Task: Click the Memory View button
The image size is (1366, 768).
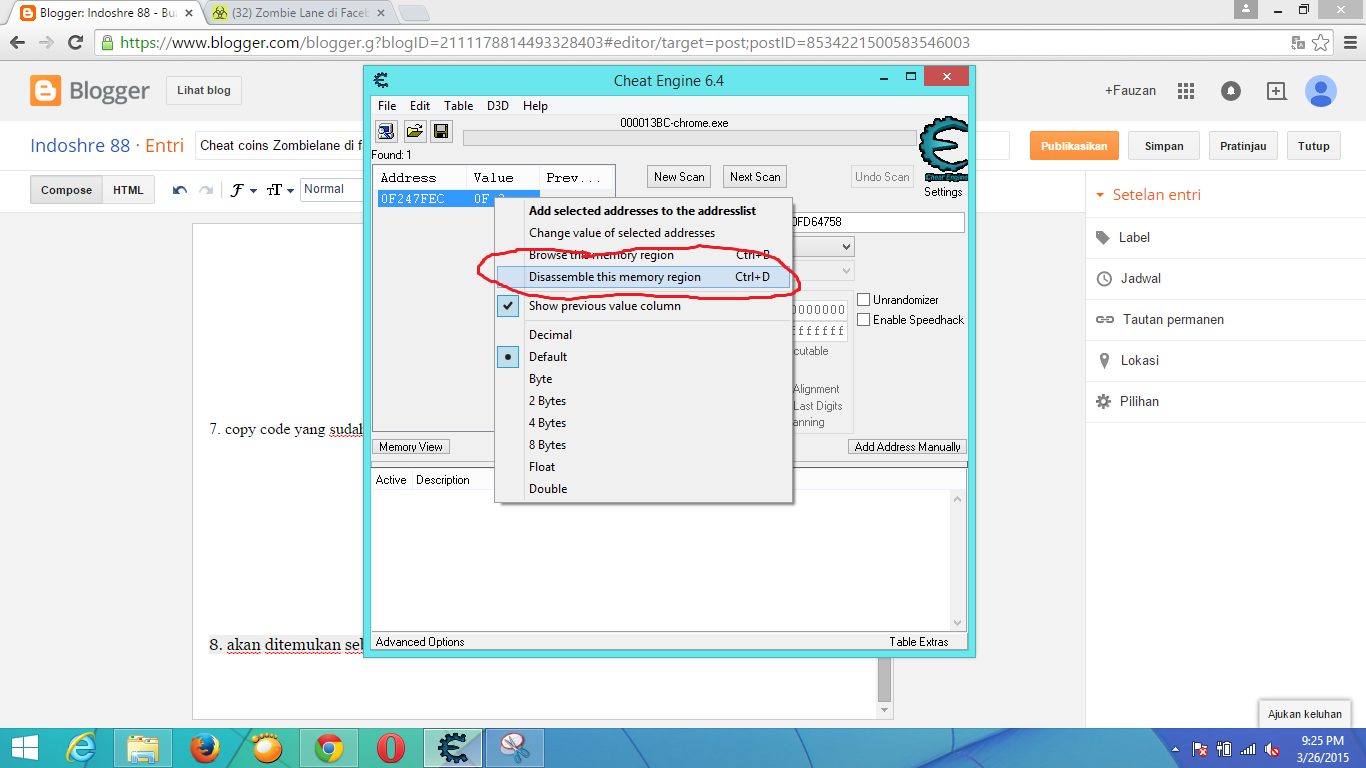Action: coord(411,447)
